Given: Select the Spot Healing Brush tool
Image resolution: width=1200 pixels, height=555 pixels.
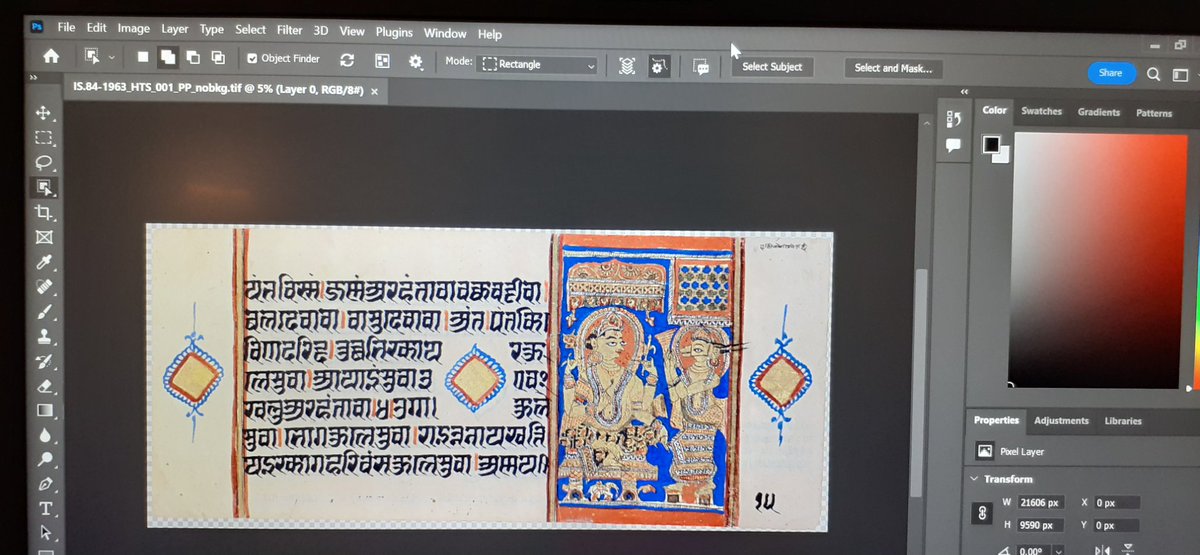Looking at the screenshot, I should [43, 287].
